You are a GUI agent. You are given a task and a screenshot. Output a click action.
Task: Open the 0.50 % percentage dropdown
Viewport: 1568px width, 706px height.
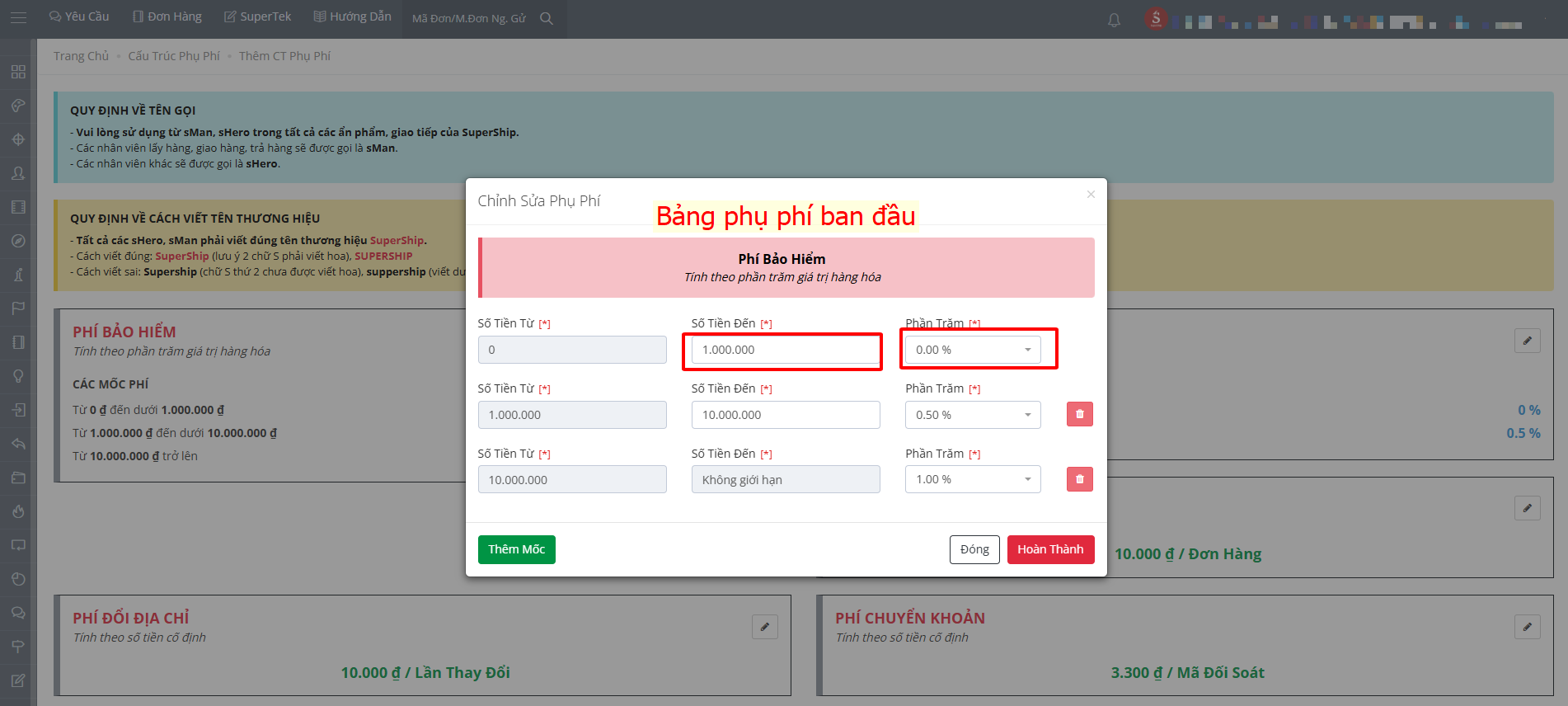(x=973, y=415)
